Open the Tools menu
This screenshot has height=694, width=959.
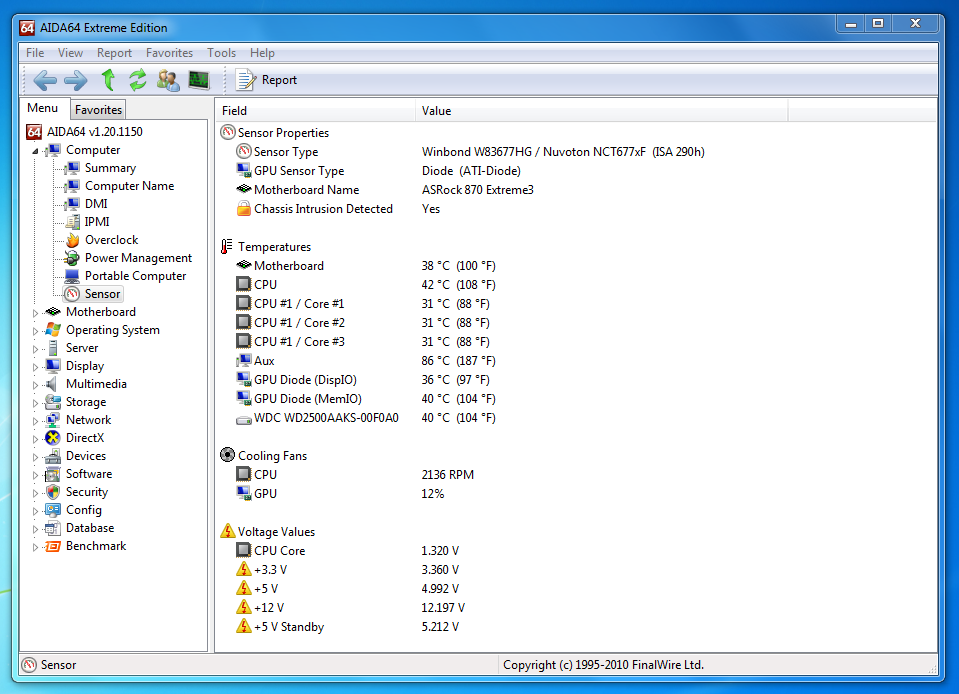[x=221, y=53]
